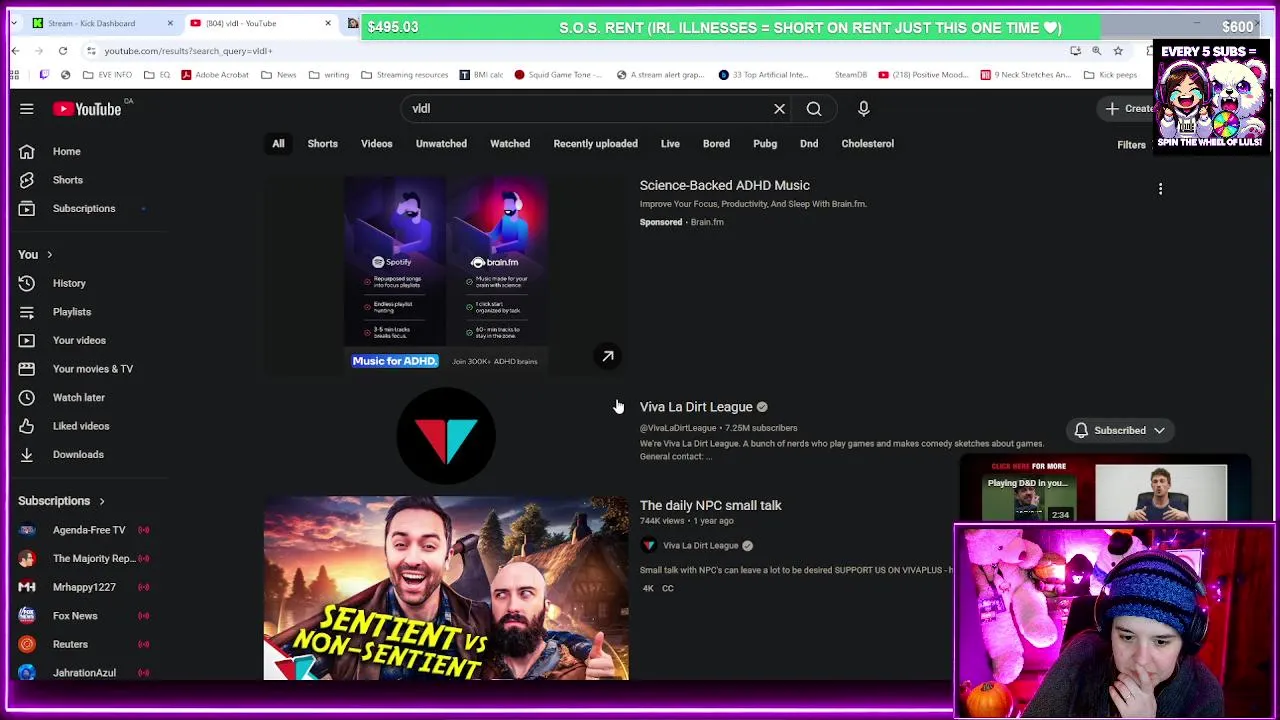1280x720 pixels.
Task: Click the small Viva La Dirt League uploader icon
Action: [649, 546]
